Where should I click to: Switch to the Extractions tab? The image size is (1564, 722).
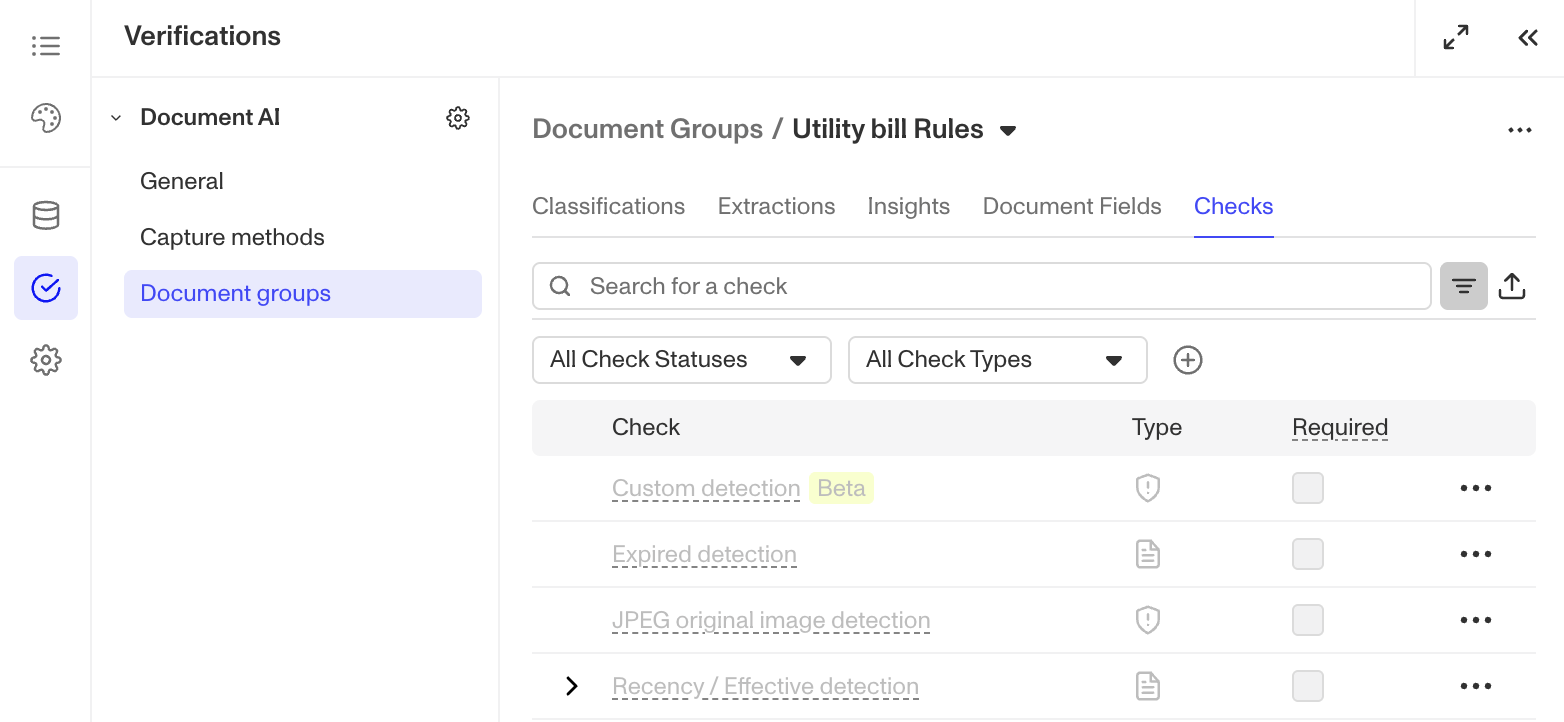point(776,206)
